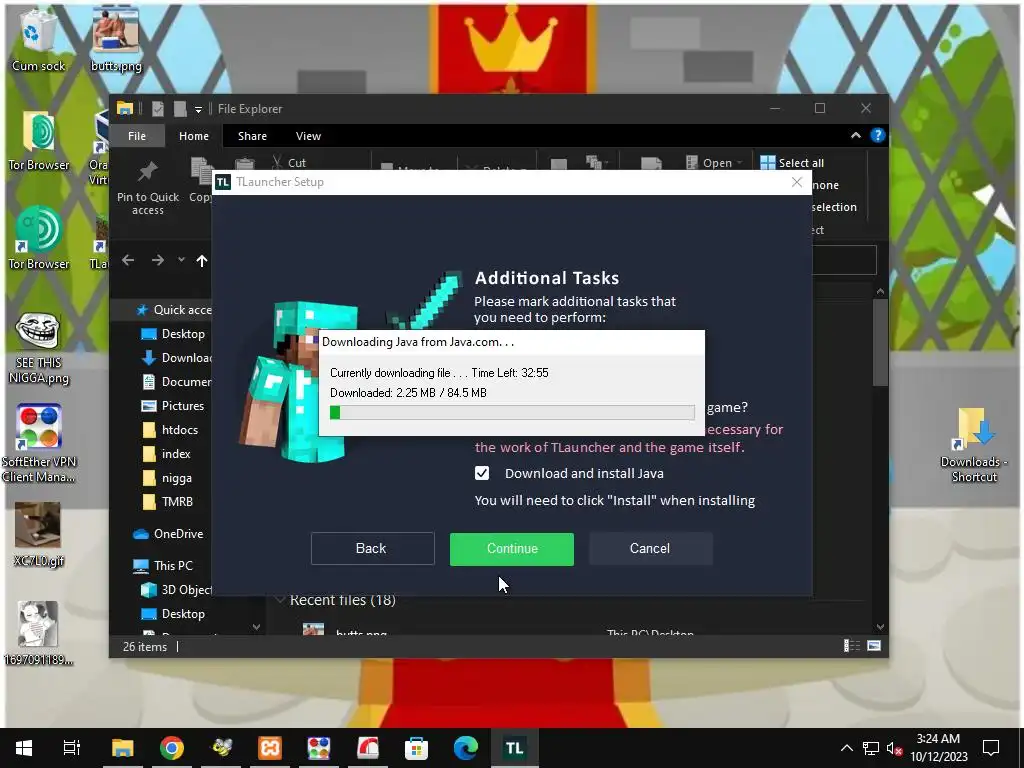This screenshot has height=768, width=1024.
Task: Switch to large icons view in status bar
Action: pyautogui.click(x=874, y=646)
